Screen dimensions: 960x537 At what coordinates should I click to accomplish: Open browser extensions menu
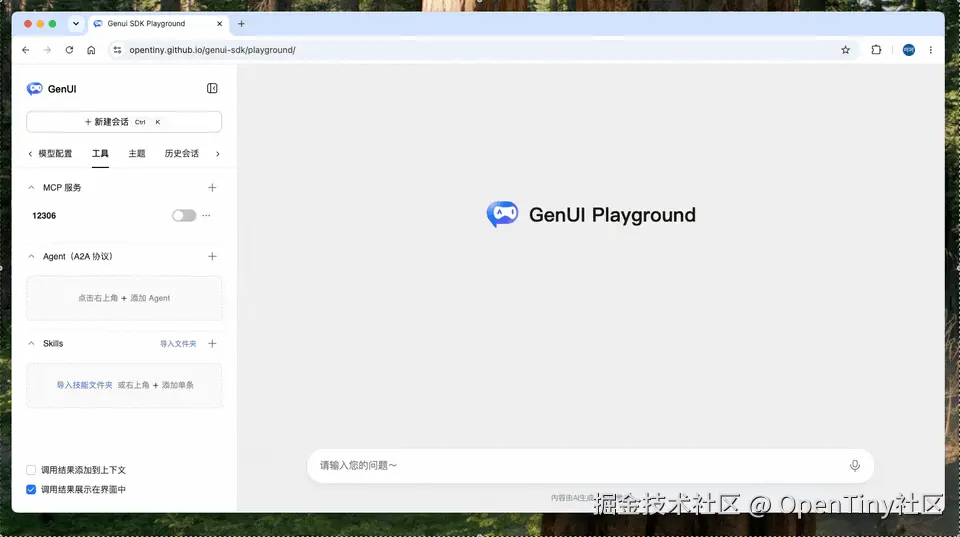click(876, 50)
